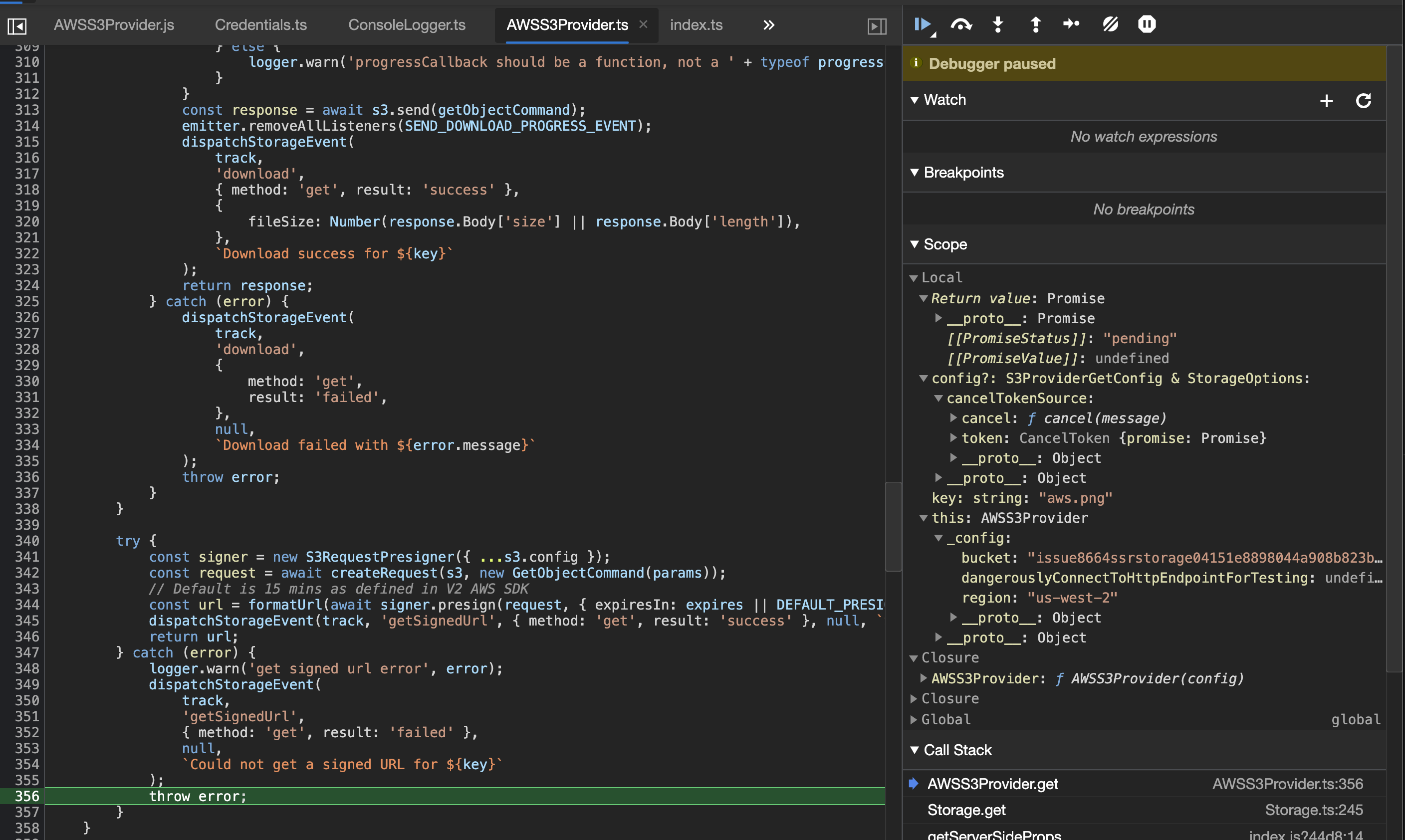Click the single Step icon
The width and height of the screenshot is (1405, 840).
pyautogui.click(x=1071, y=24)
